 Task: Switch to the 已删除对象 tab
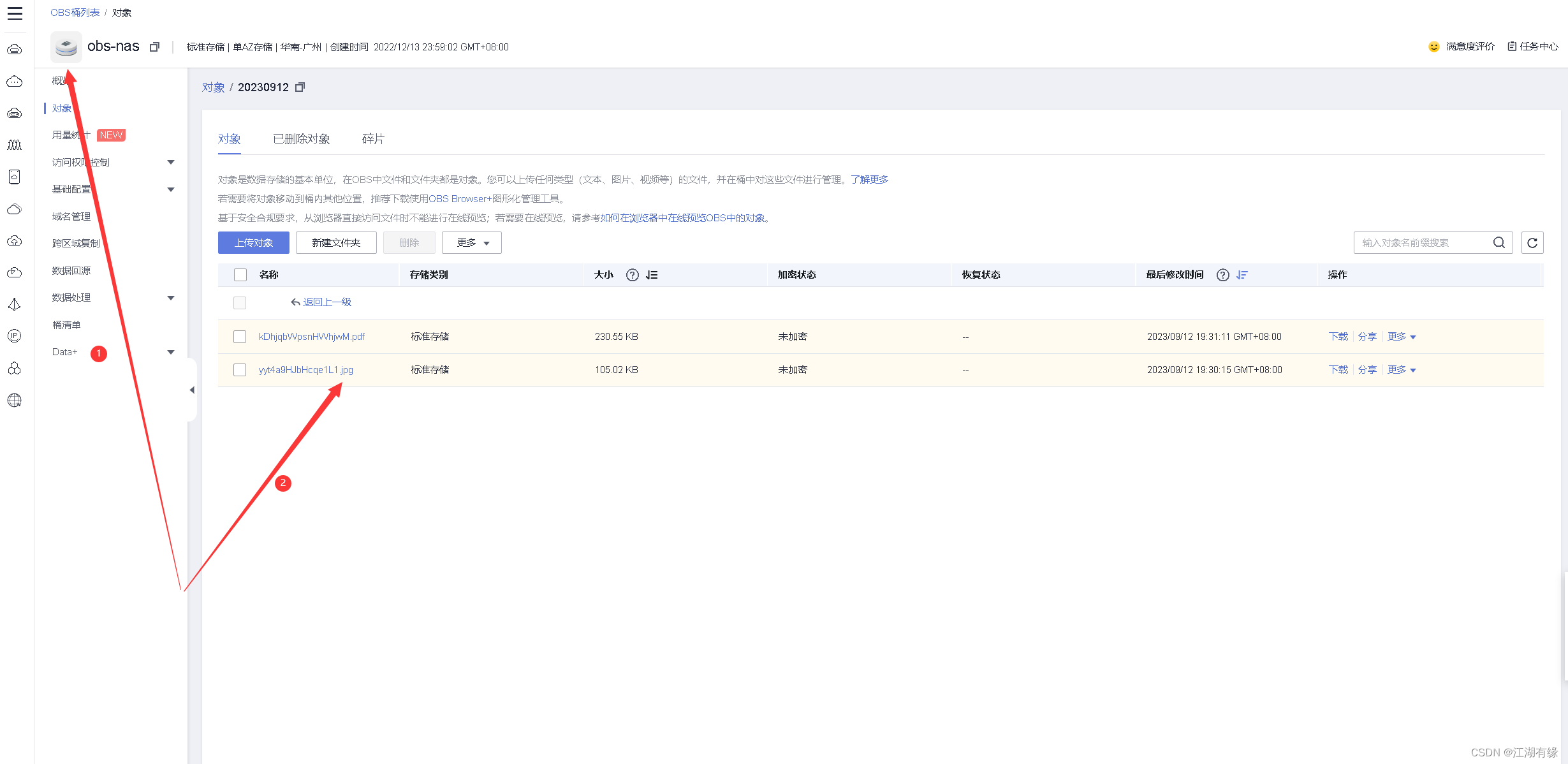tap(302, 139)
